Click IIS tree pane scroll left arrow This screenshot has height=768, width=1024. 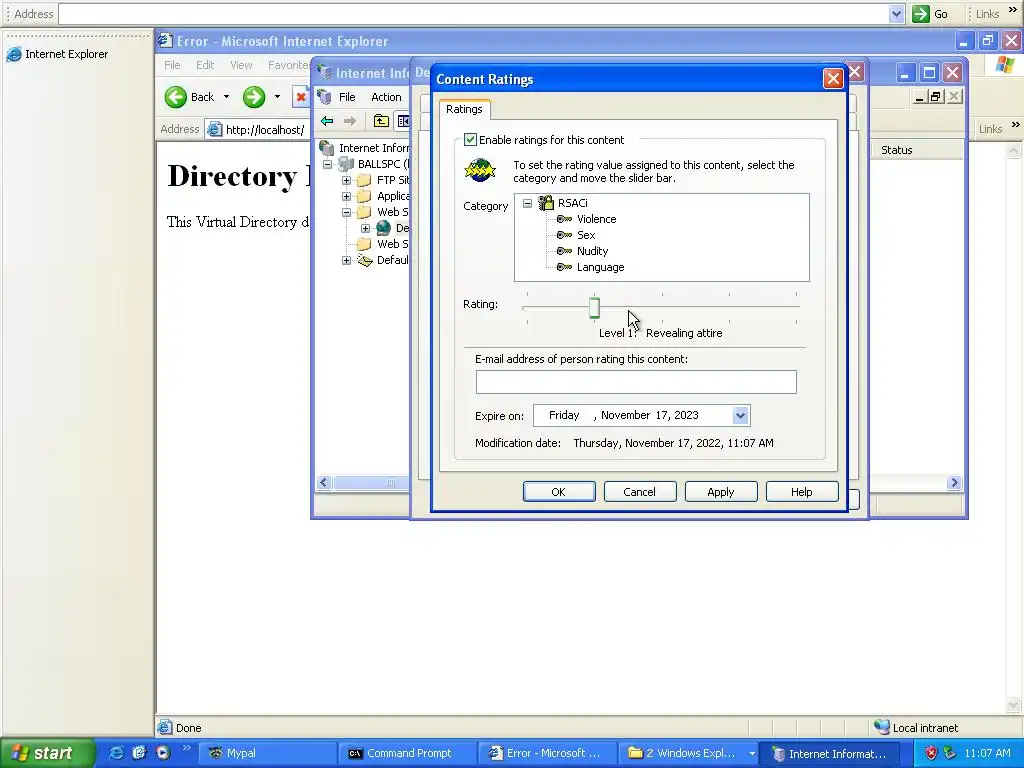click(323, 483)
